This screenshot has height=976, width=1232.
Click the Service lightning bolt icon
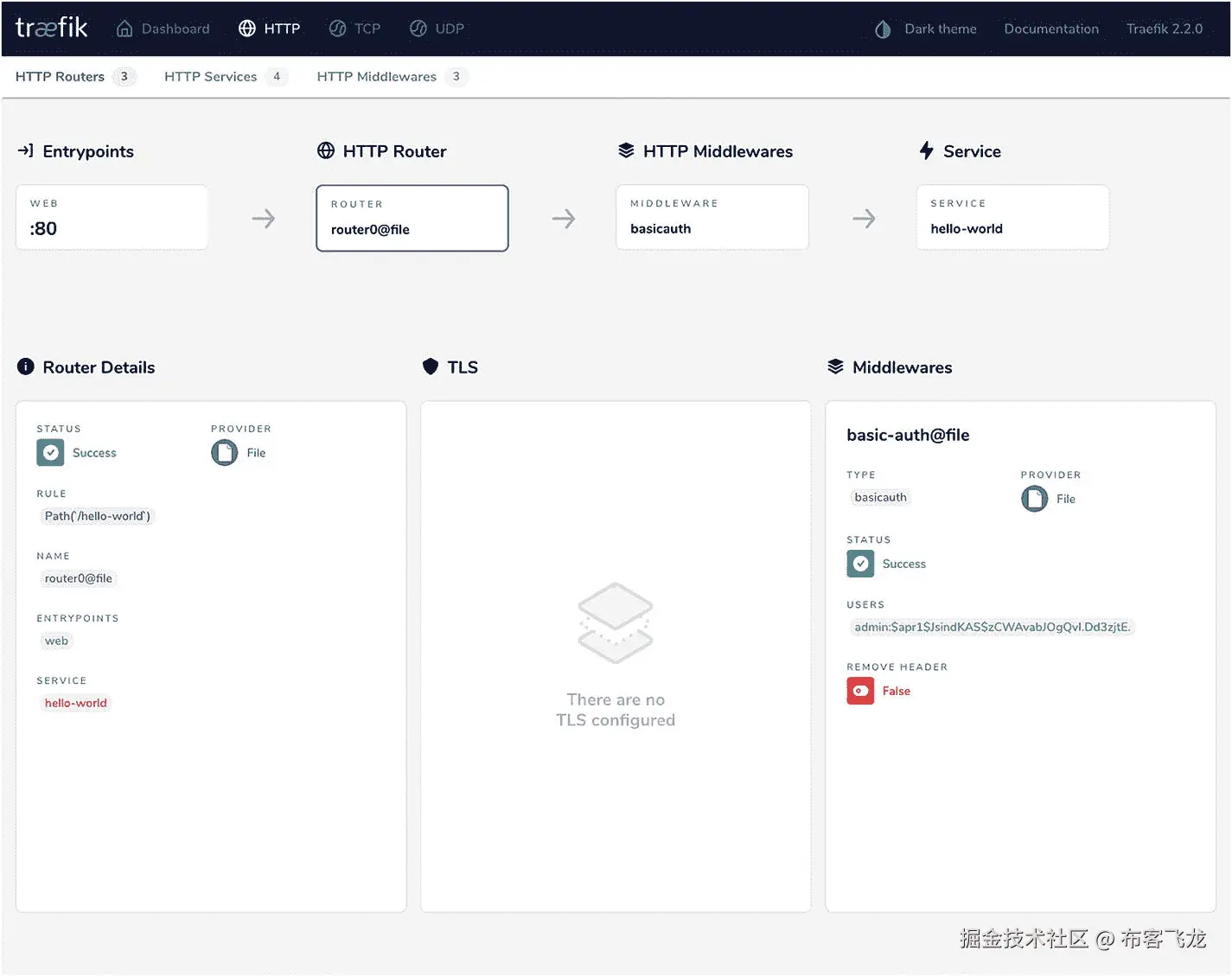927,150
